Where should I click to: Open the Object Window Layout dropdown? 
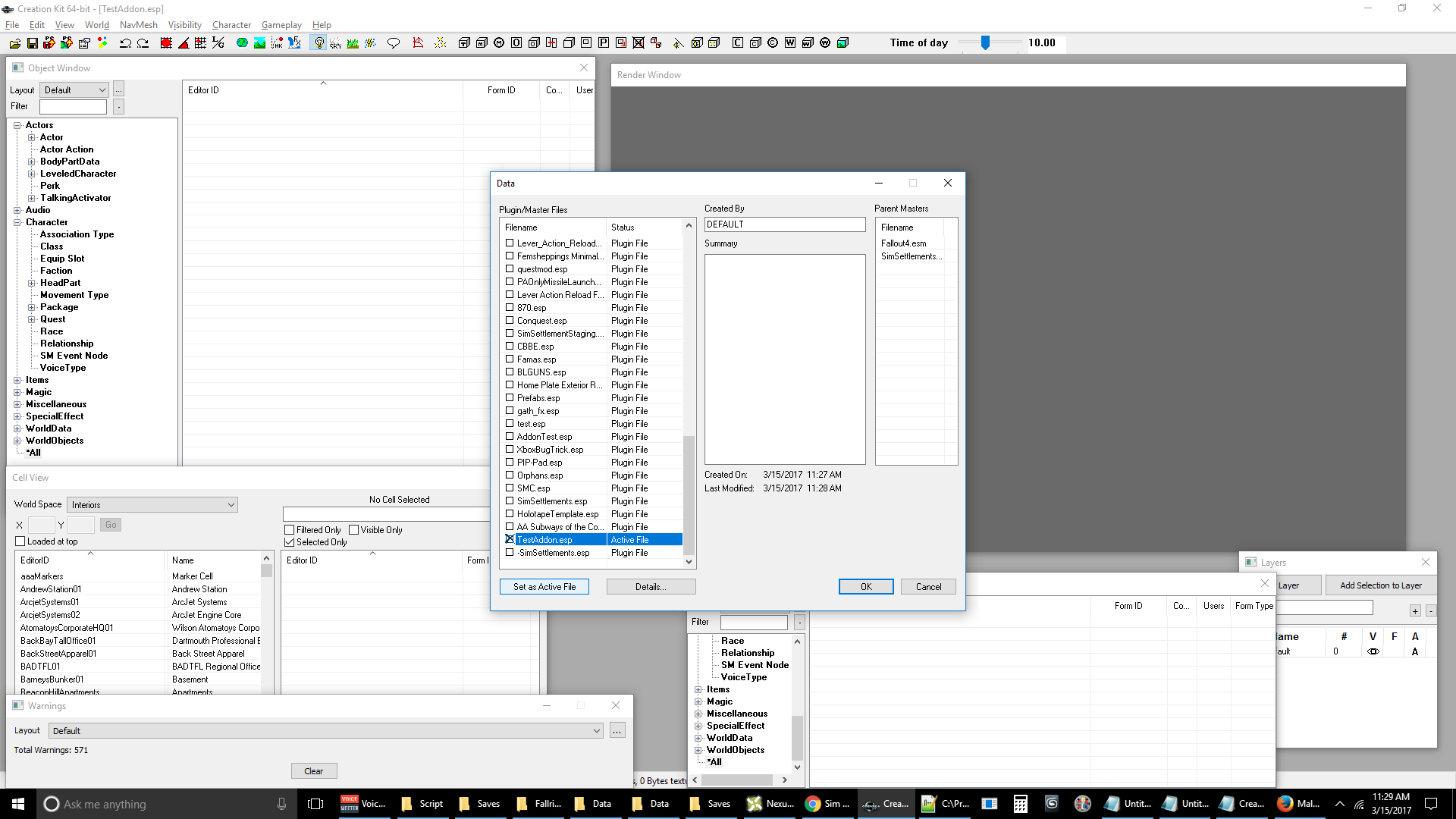[74, 90]
